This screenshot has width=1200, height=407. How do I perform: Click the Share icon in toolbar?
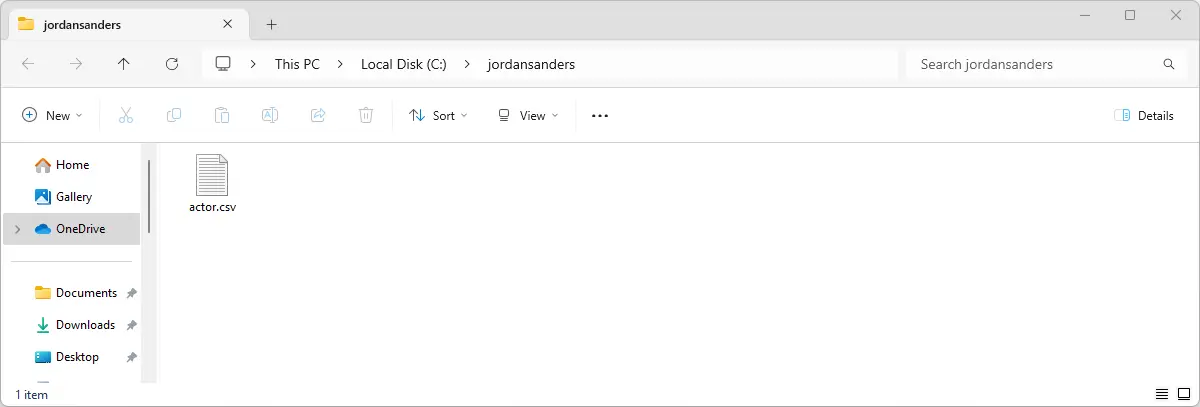pyautogui.click(x=318, y=116)
